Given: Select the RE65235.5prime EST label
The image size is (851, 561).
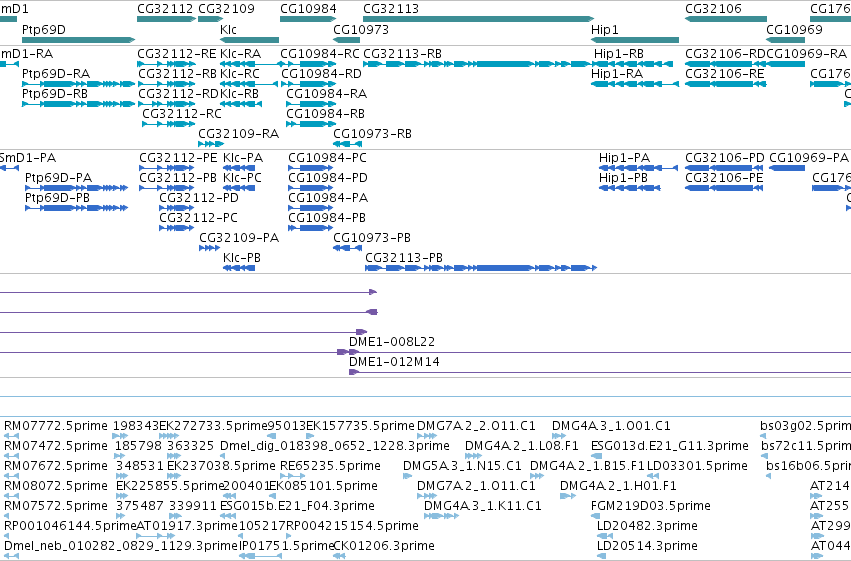Looking at the screenshot, I should tap(330, 466).
